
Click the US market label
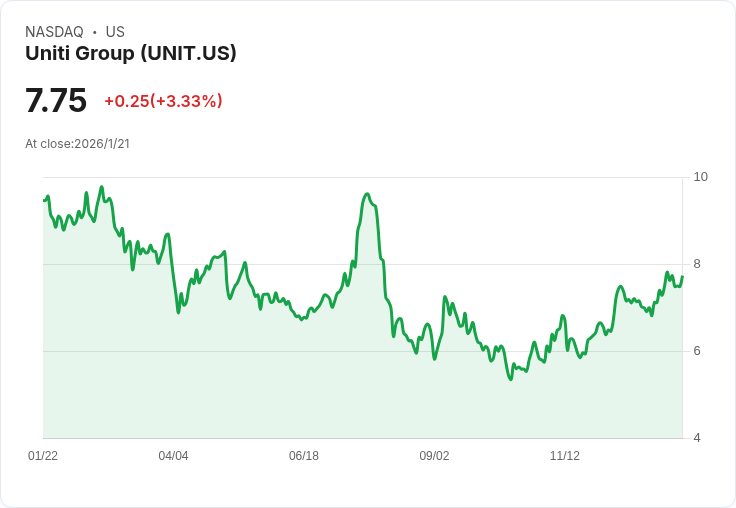point(115,32)
